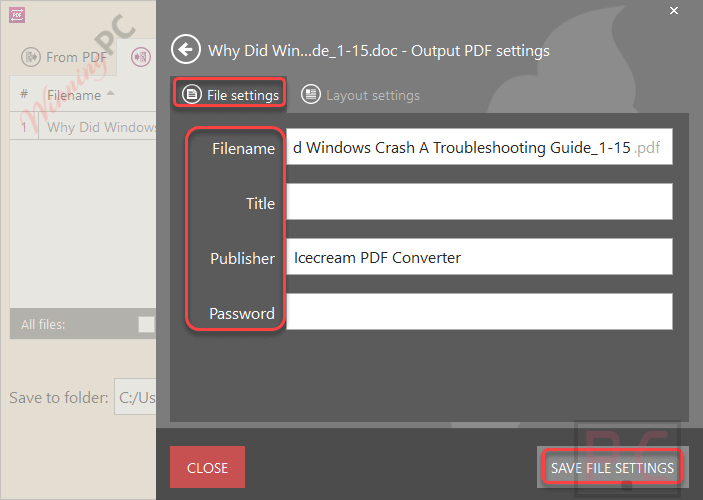This screenshot has height=500, width=703.
Task: Click the Publisher label
Action: click(243, 258)
